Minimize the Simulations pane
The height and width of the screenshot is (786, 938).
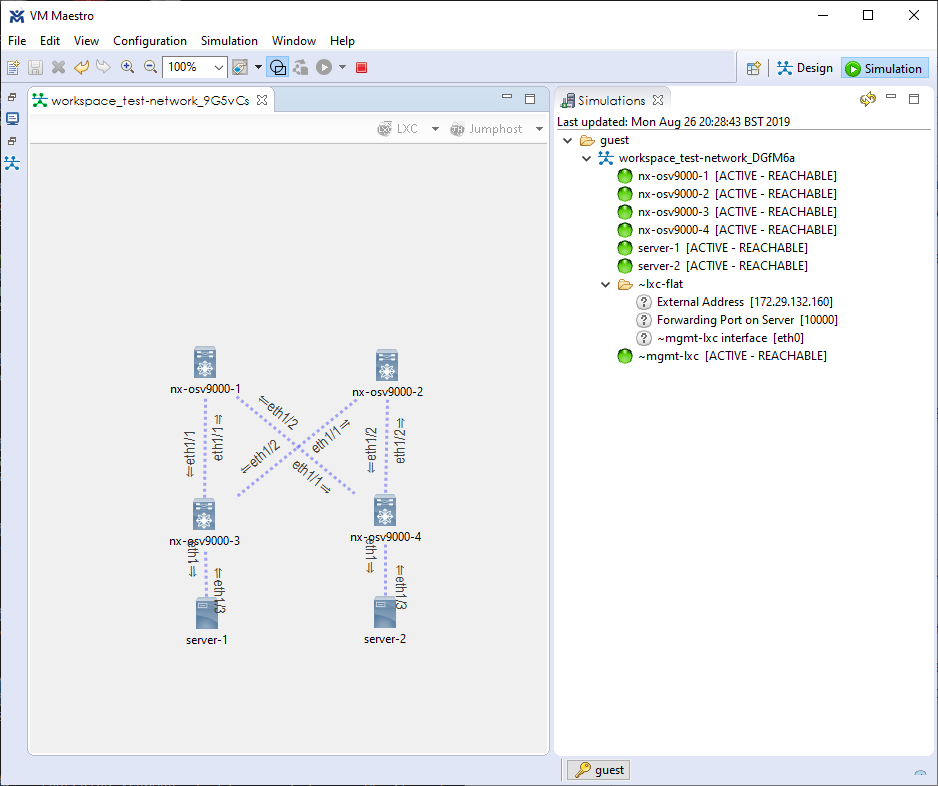[891, 97]
